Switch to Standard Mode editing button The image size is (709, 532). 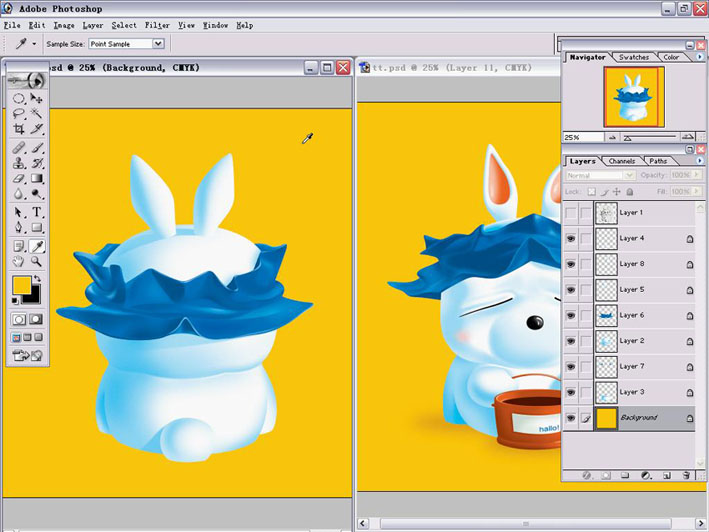tap(19, 319)
